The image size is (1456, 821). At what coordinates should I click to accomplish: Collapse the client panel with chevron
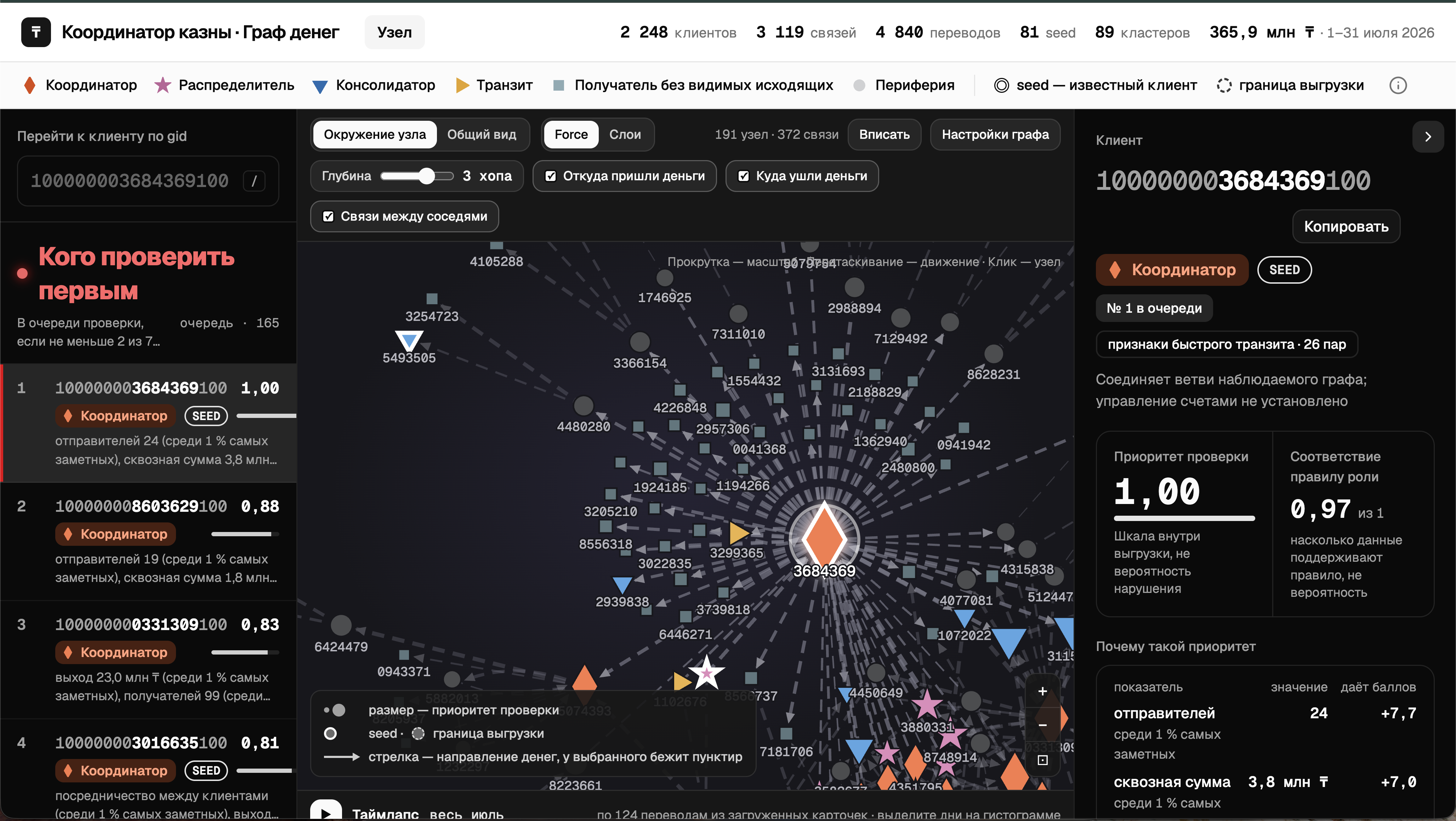[1428, 137]
